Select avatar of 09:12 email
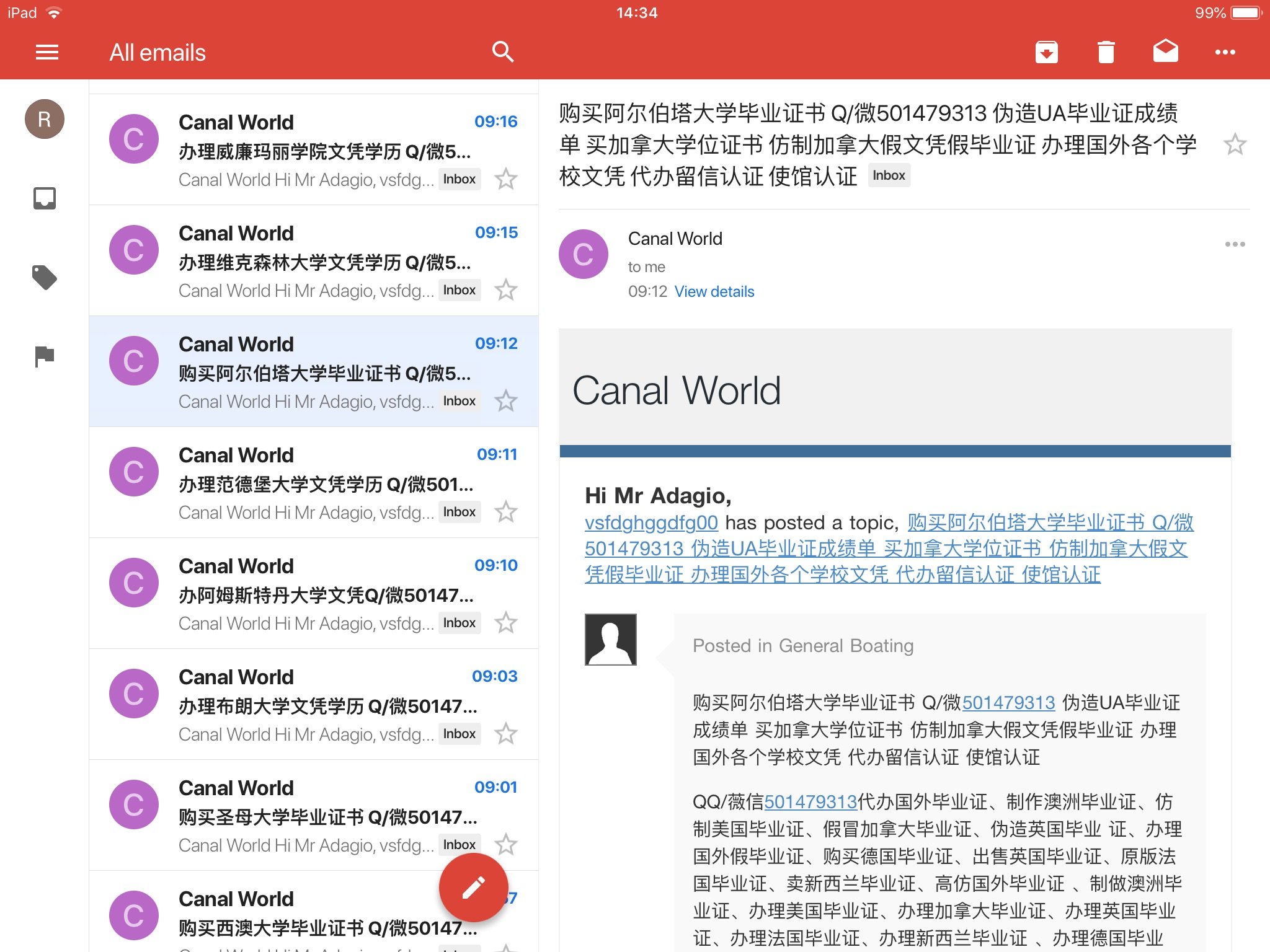1270x952 pixels. [x=134, y=361]
